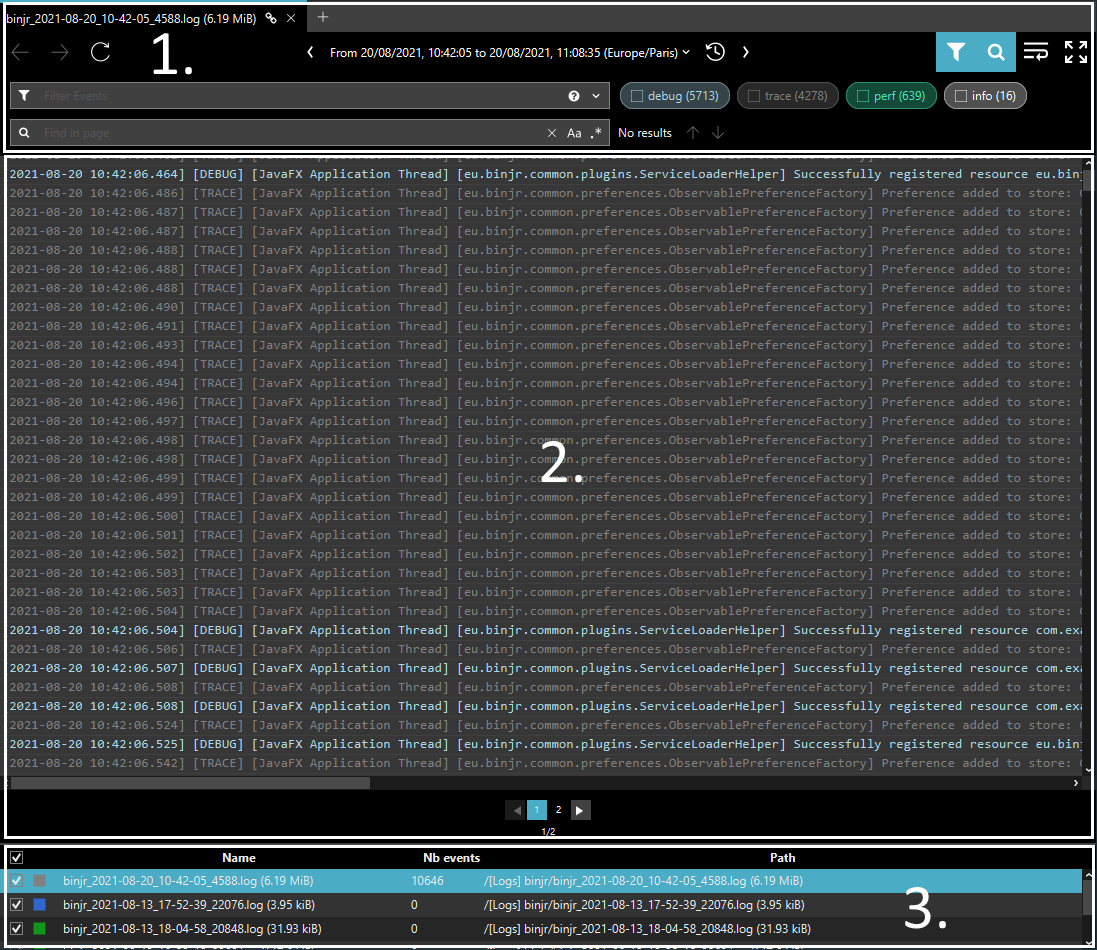Step time range forward with right chevron
Image resolution: width=1097 pixels, height=950 pixels.
tap(746, 52)
